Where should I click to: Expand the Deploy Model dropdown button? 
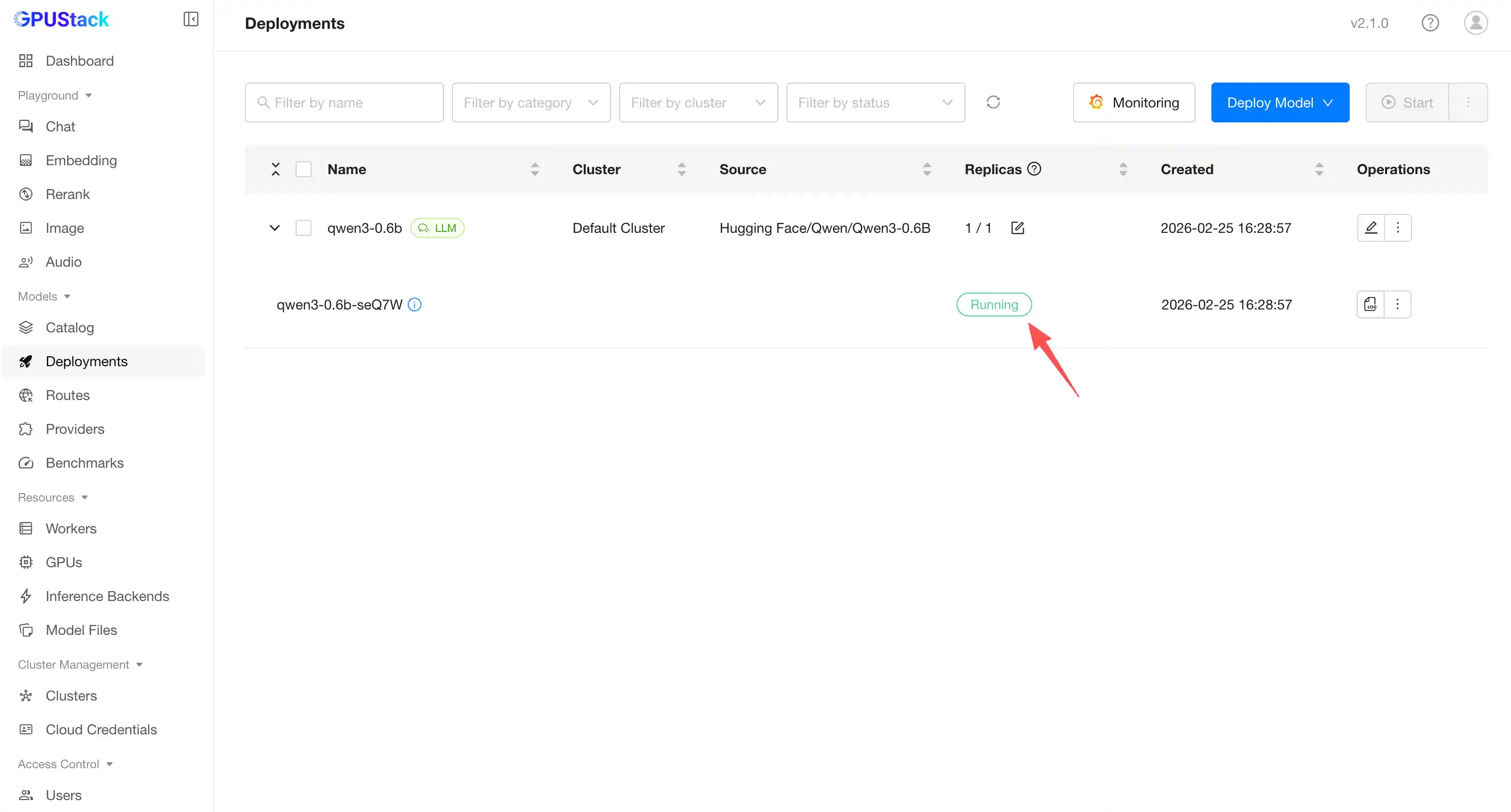[1280, 102]
